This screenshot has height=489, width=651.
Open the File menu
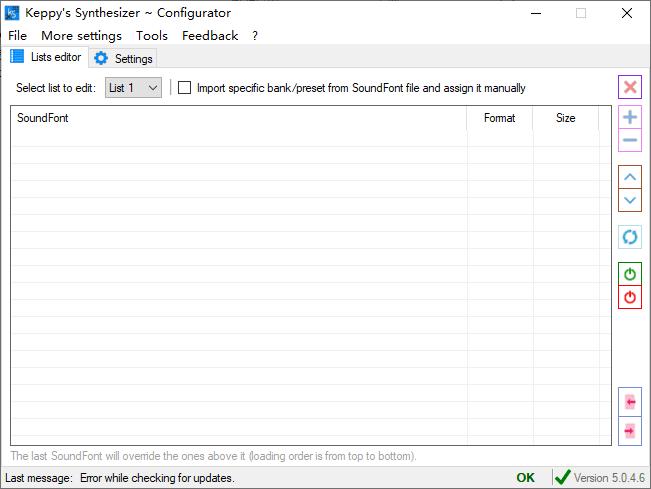(x=17, y=36)
